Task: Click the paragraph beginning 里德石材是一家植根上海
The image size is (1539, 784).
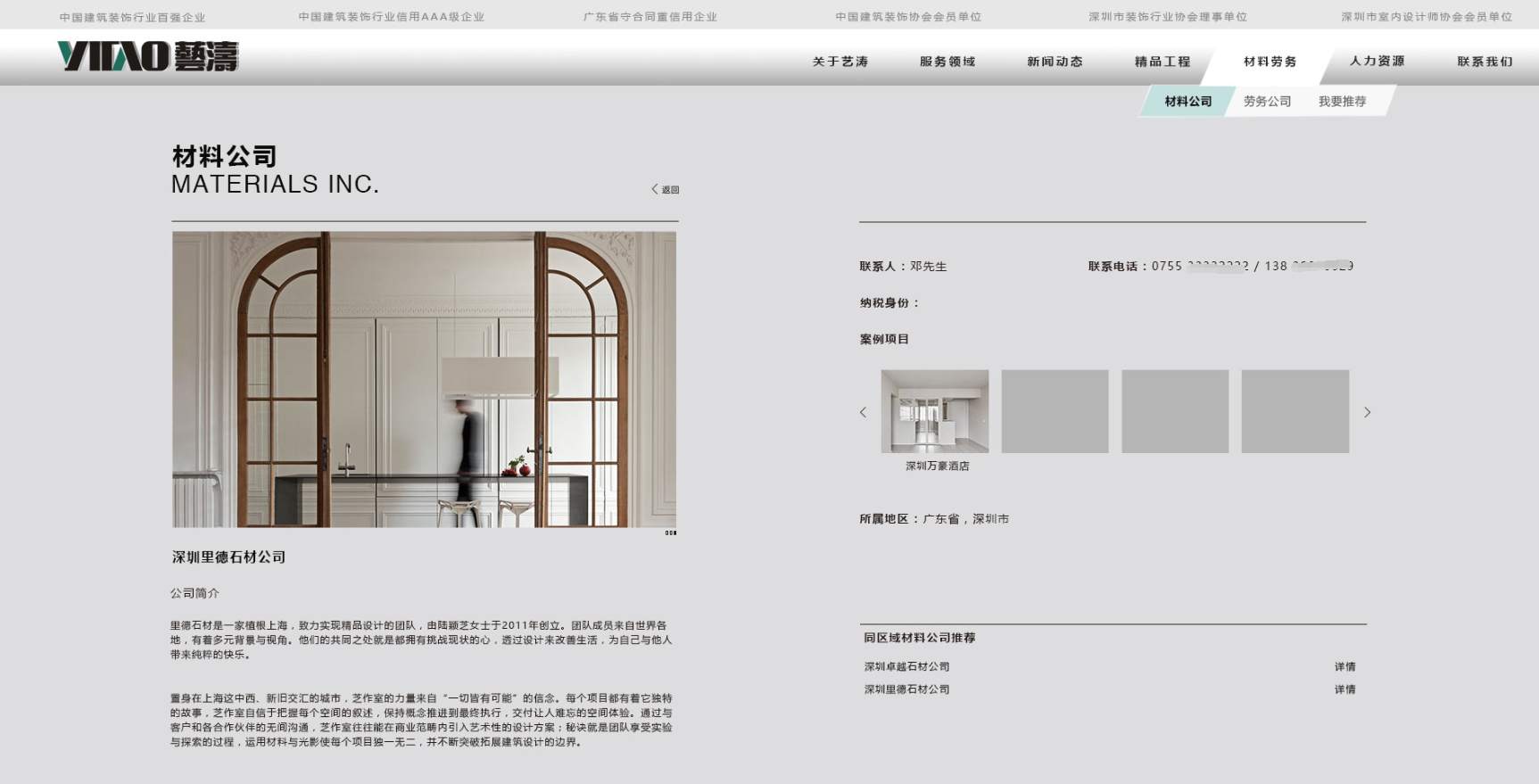Action: click(x=421, y=640)
